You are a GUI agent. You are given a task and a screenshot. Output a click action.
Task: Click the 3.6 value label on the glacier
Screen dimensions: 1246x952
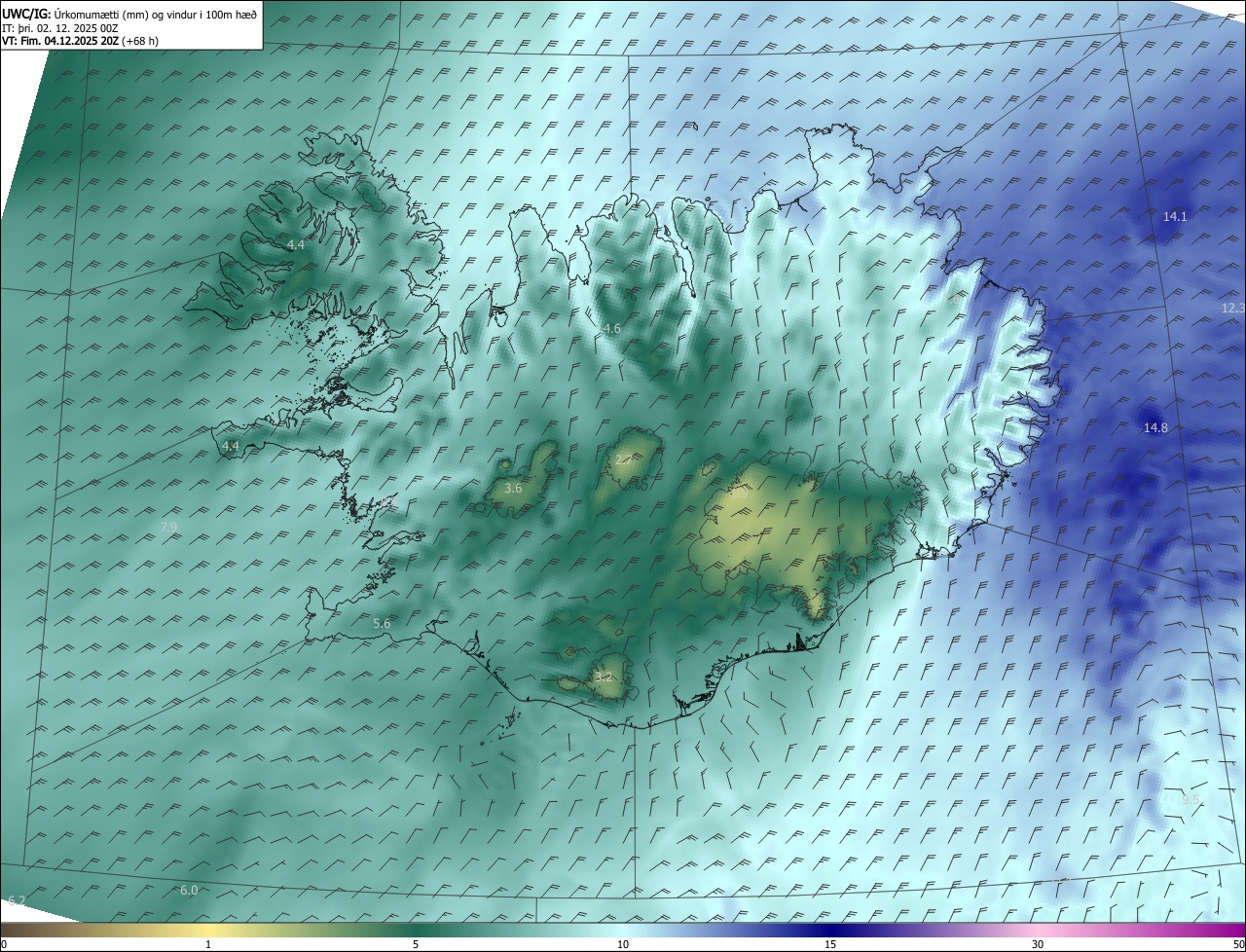click(x=514, y=488)
